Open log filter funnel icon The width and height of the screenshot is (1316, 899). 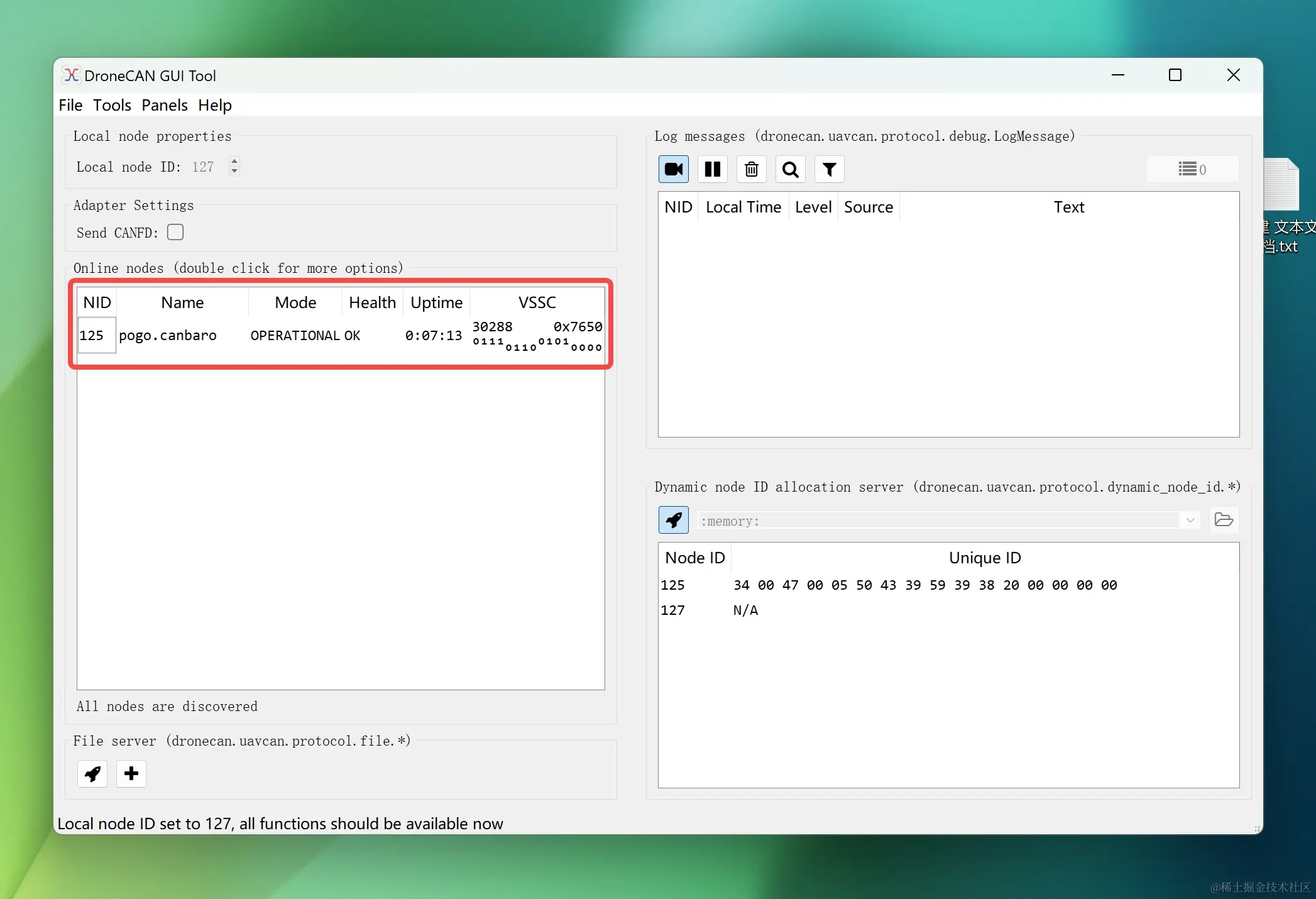point(829,169)
